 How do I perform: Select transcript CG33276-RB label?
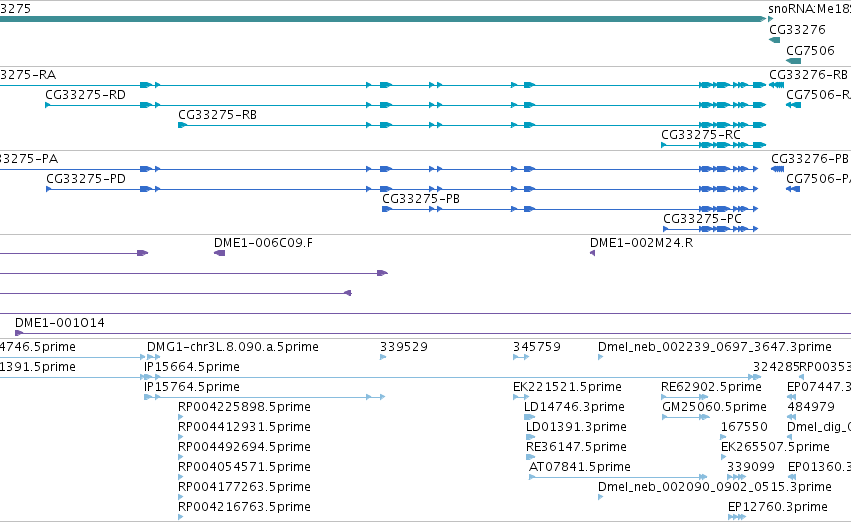pos(808,75)
